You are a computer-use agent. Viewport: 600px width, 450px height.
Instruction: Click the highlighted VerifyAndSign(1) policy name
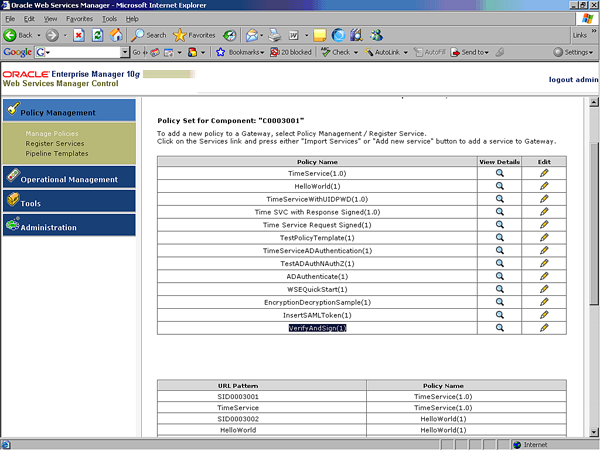[x=317, y=328]
